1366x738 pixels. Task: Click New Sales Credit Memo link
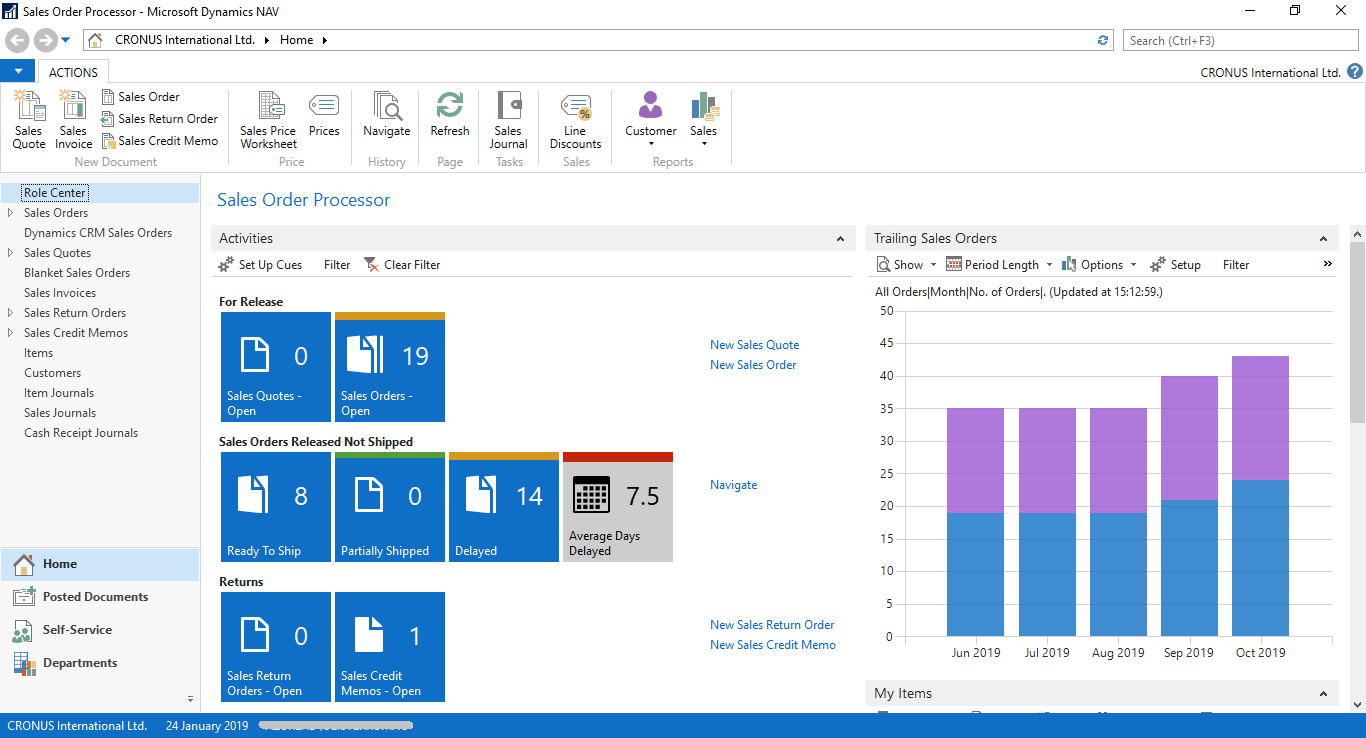(773, 645)
